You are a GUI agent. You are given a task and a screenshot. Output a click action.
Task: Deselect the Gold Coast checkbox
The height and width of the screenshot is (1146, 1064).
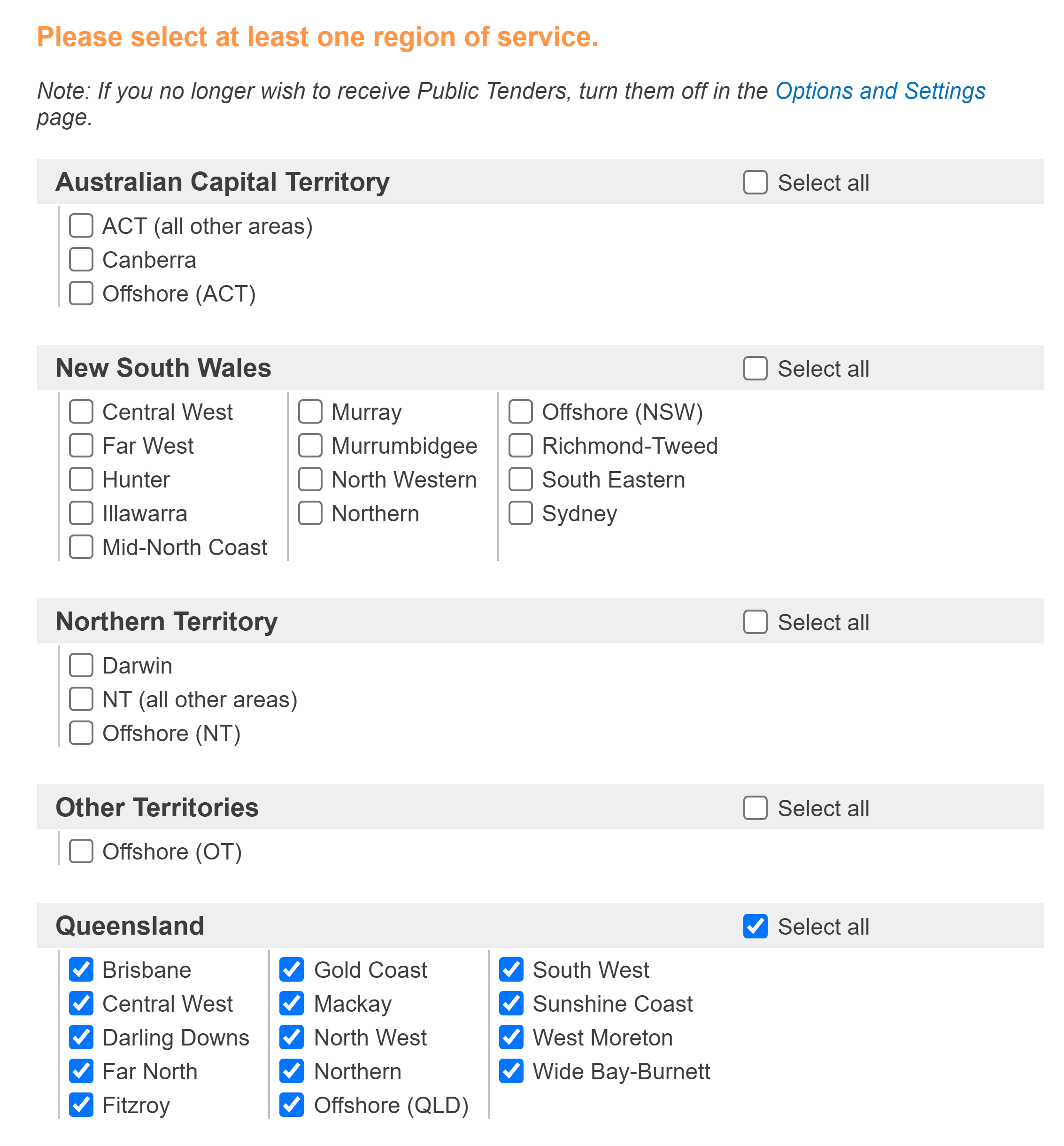(292, 969)
